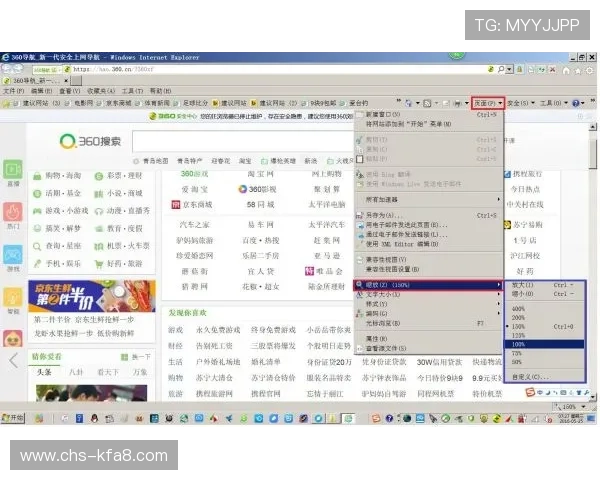The height and width of the screenshot is (480, 600).
Task: Open the 收藏夹(A) menu
Action: point(101,91)
